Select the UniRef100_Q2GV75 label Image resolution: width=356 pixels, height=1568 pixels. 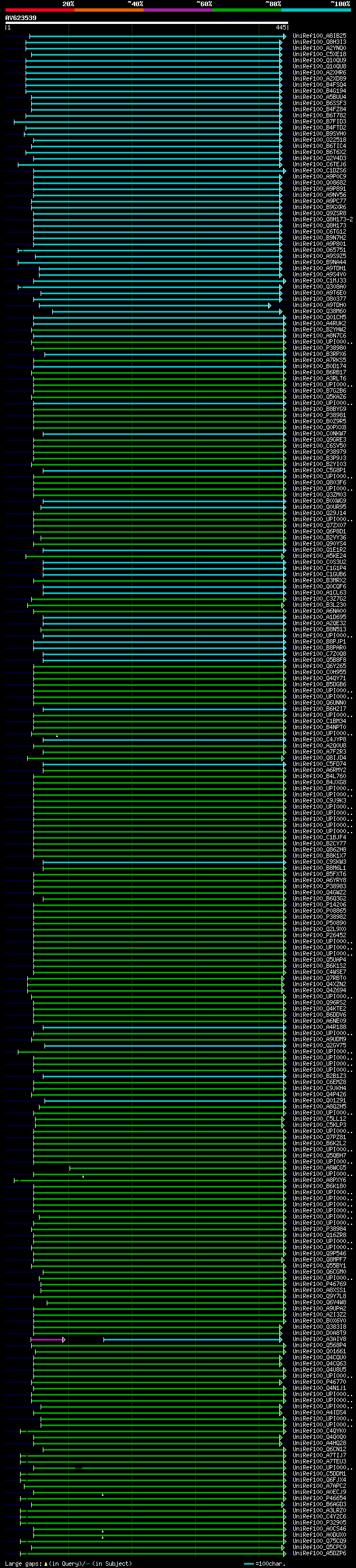point(319,1045)
